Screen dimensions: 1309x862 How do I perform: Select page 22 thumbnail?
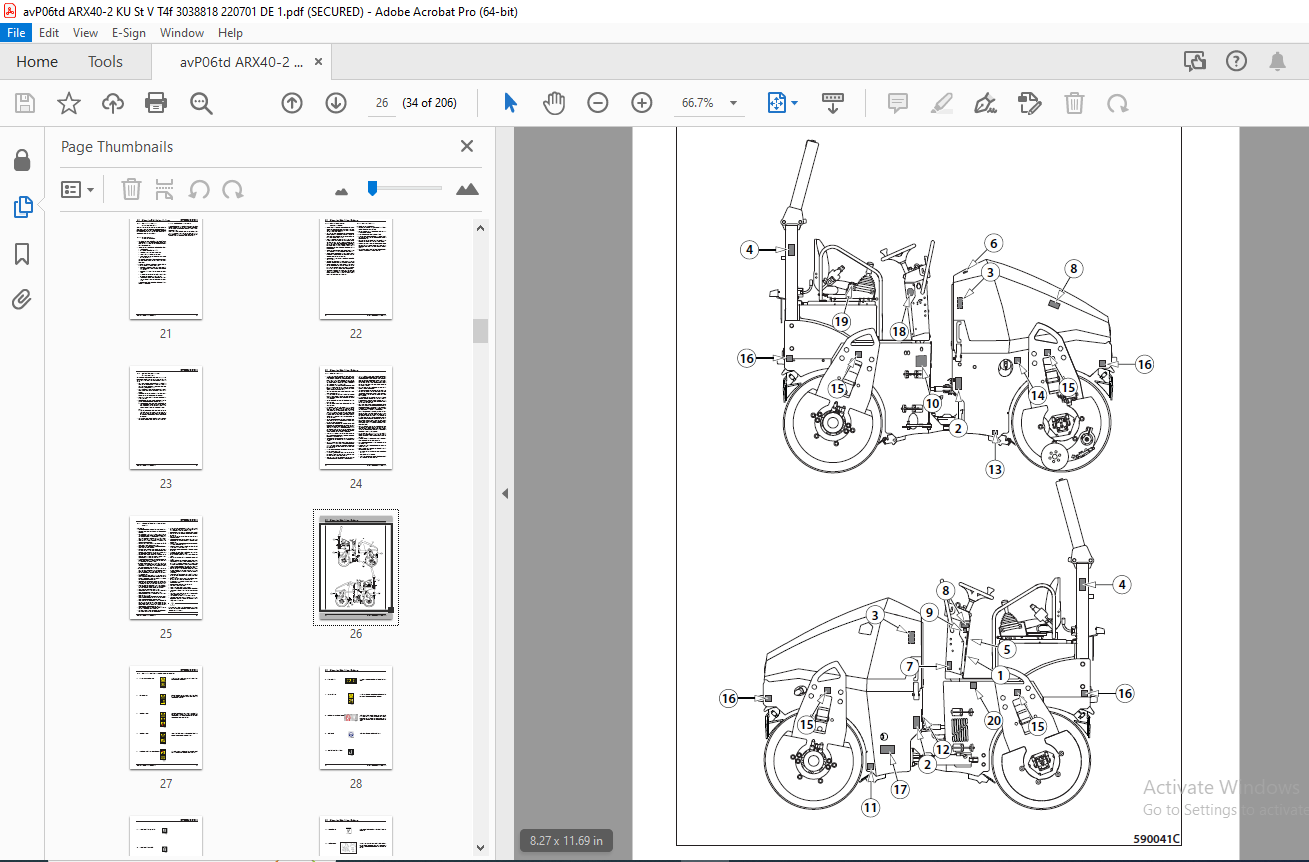click(356, 269)
